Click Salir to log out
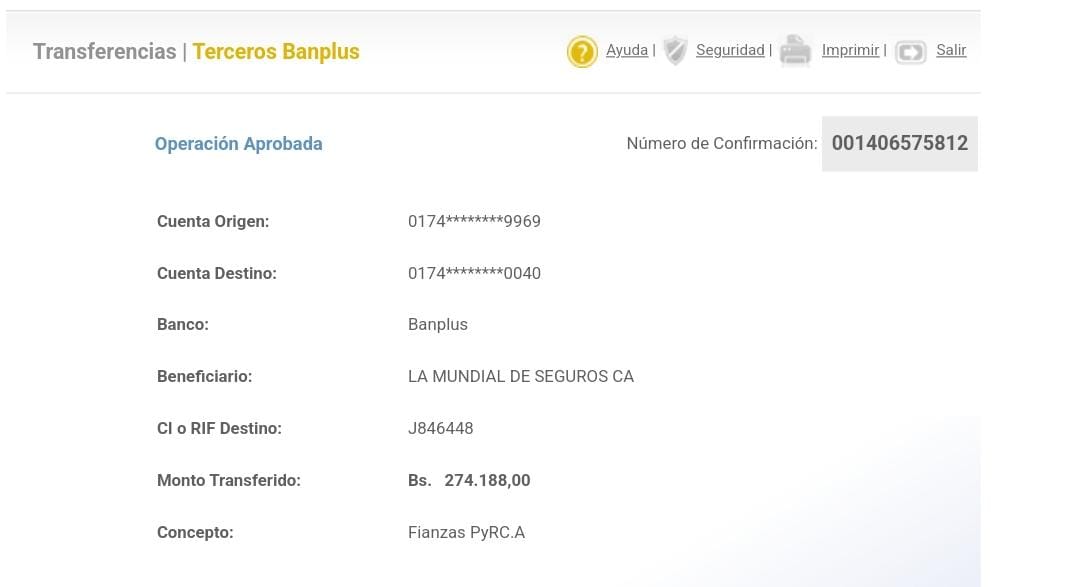The width and height of the screenshot is (1080, 587). point(951,50)
